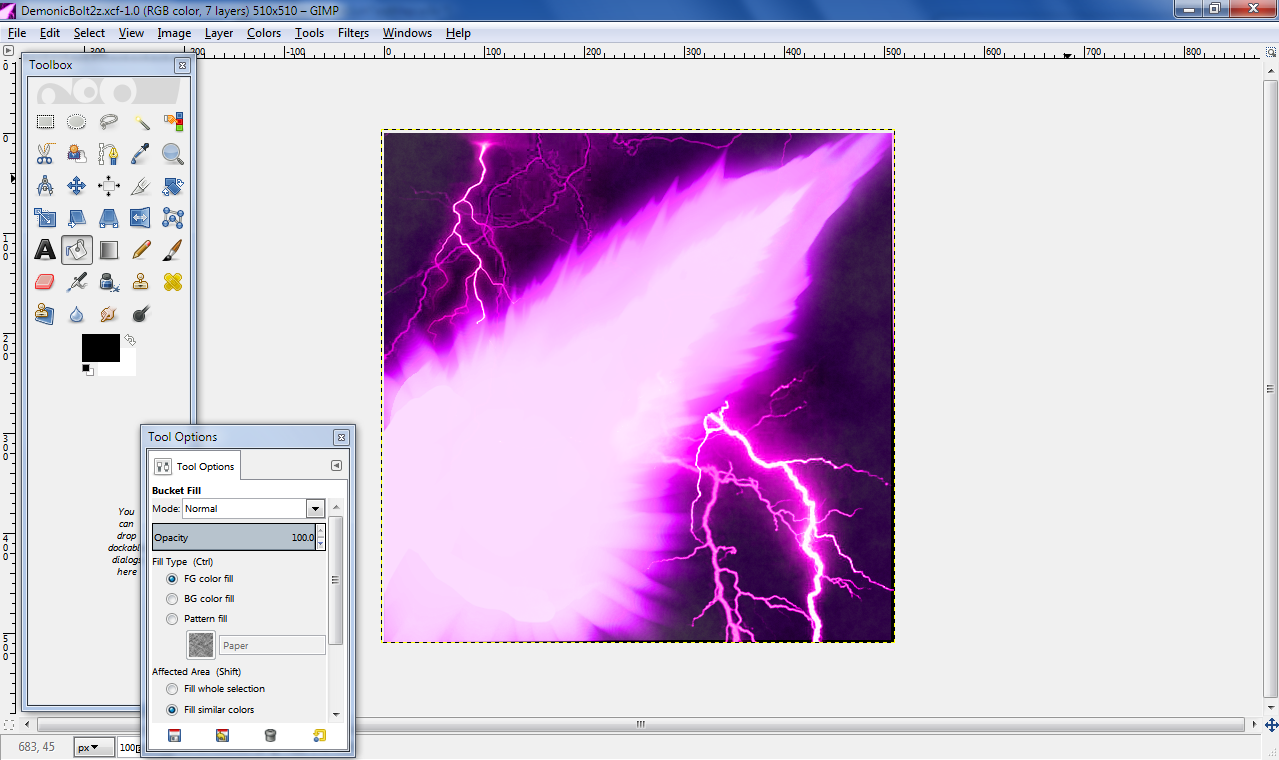Choose FG color fill option
The height and width of the screenshot is (760, 1279).
pos(200,579)
